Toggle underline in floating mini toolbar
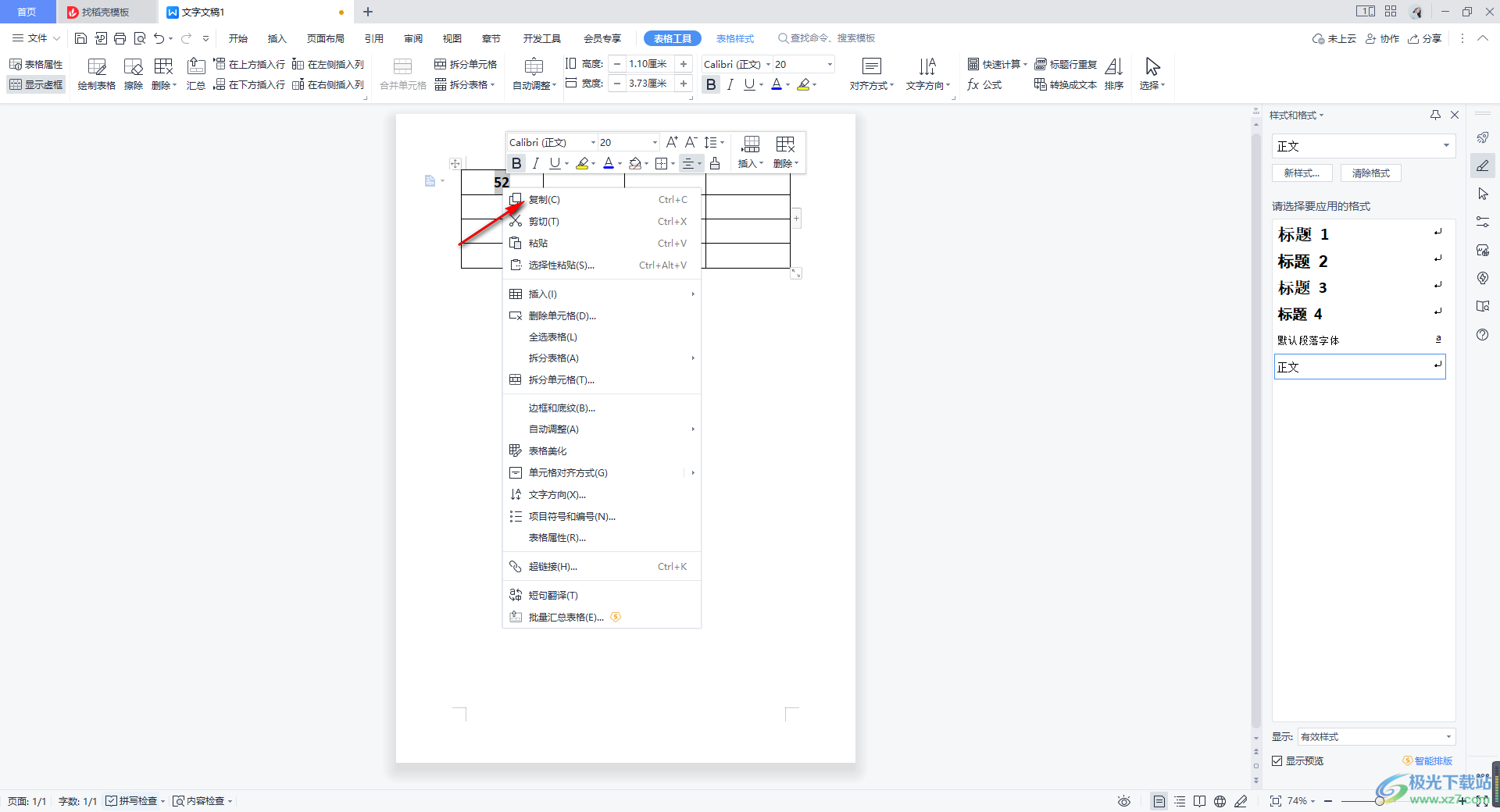This screenshot has height=812, width=1500. click(555, 163)
